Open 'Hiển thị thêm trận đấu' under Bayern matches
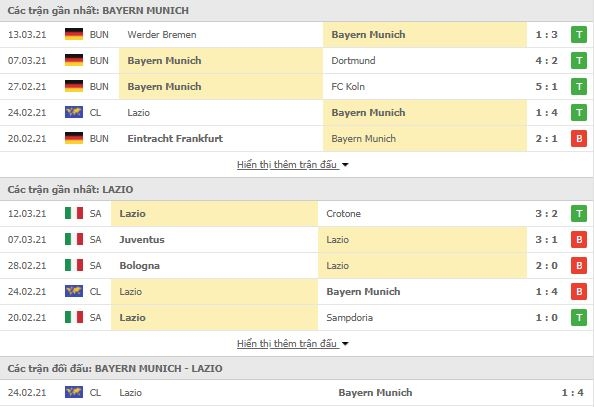Image resolution: width=594 pixels, height=407 pixels. (x=287, y=164)
